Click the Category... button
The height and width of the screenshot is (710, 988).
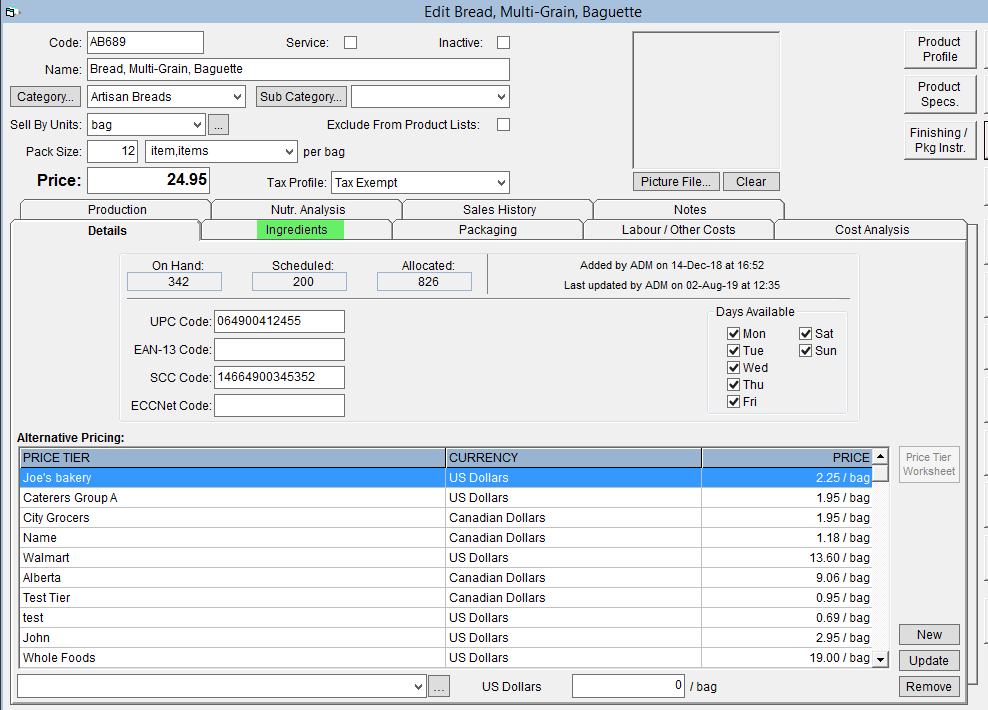point(45,96)
